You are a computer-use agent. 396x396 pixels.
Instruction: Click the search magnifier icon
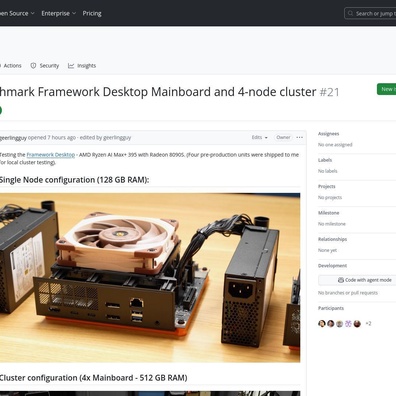(x=350, y=13)
